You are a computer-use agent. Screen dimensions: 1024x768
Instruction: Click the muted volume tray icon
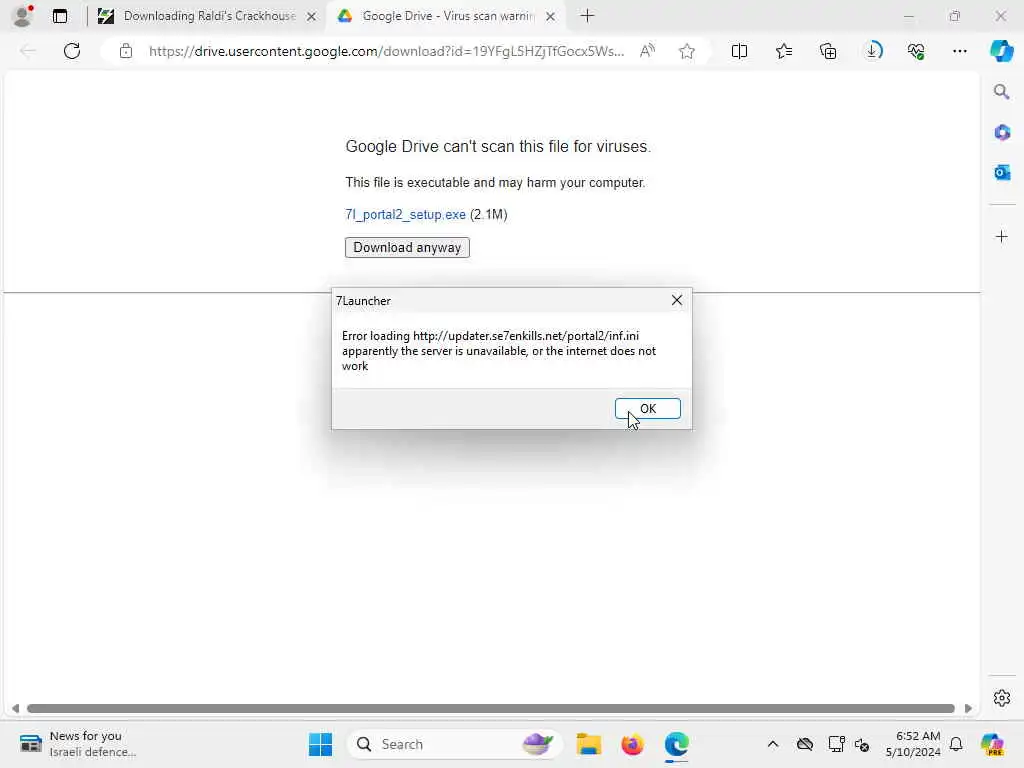tap(862, 744)
